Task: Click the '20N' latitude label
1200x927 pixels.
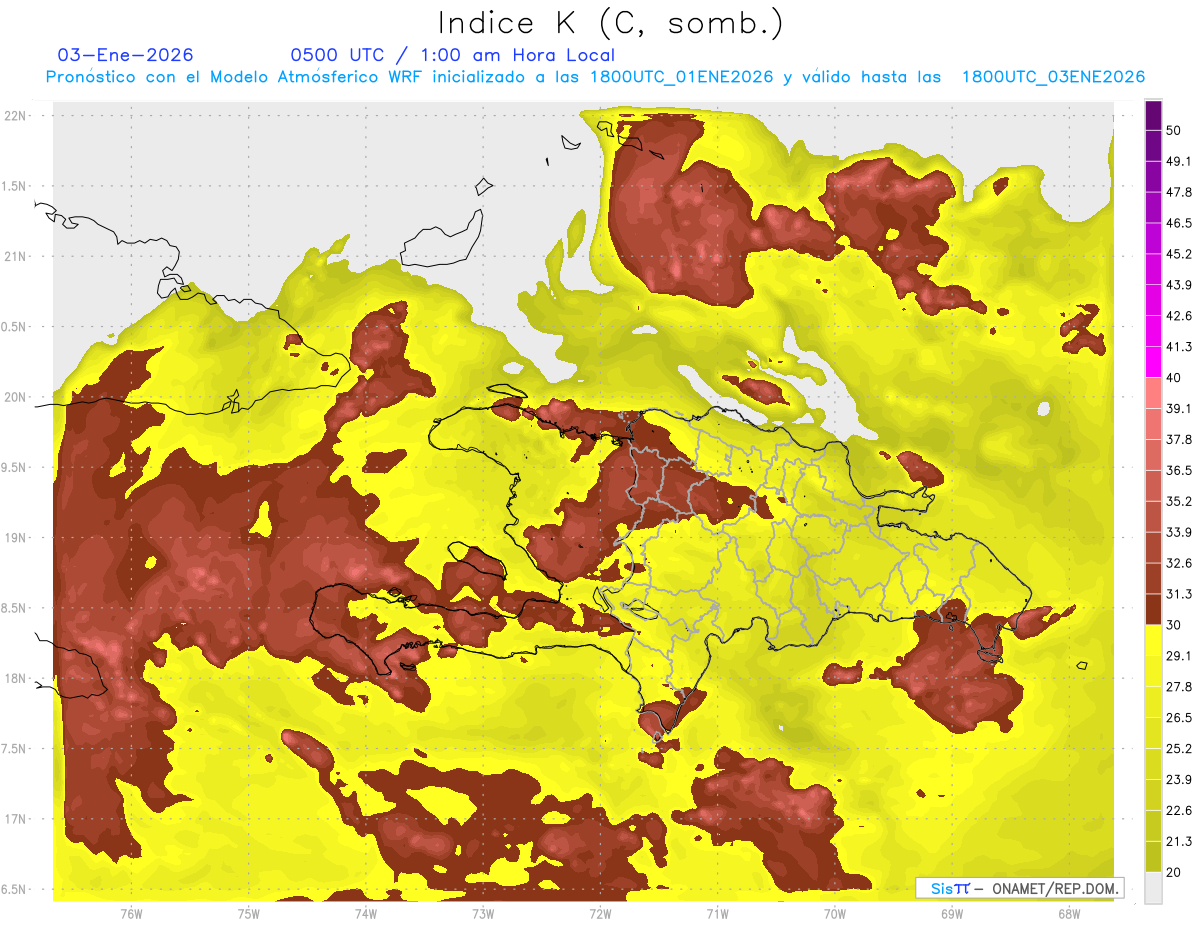Action: coord(16,397)
